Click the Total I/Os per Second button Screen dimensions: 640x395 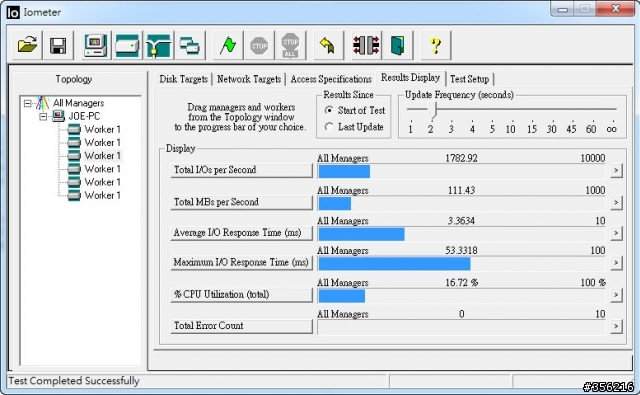pos(241,170)
